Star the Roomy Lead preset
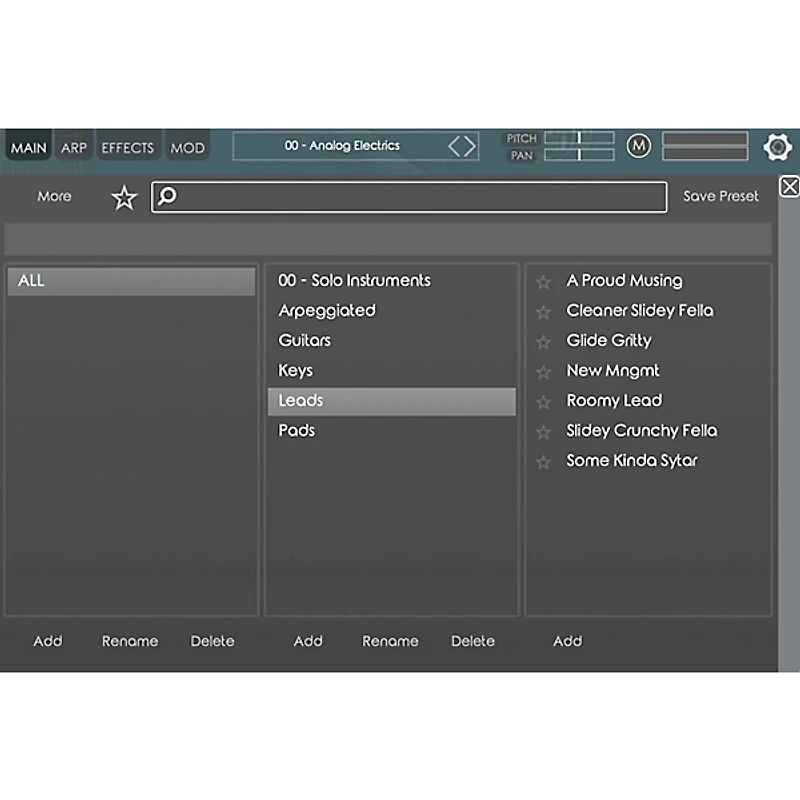Image resolution: width=800 pixels, height=800 pixels. pyautogui.click(x=544, y=402)
